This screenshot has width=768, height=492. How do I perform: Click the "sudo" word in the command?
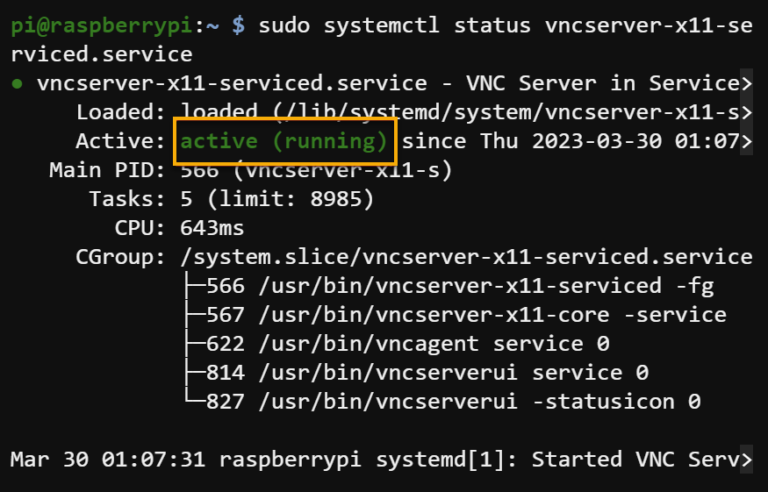click(x=283, y=25)
